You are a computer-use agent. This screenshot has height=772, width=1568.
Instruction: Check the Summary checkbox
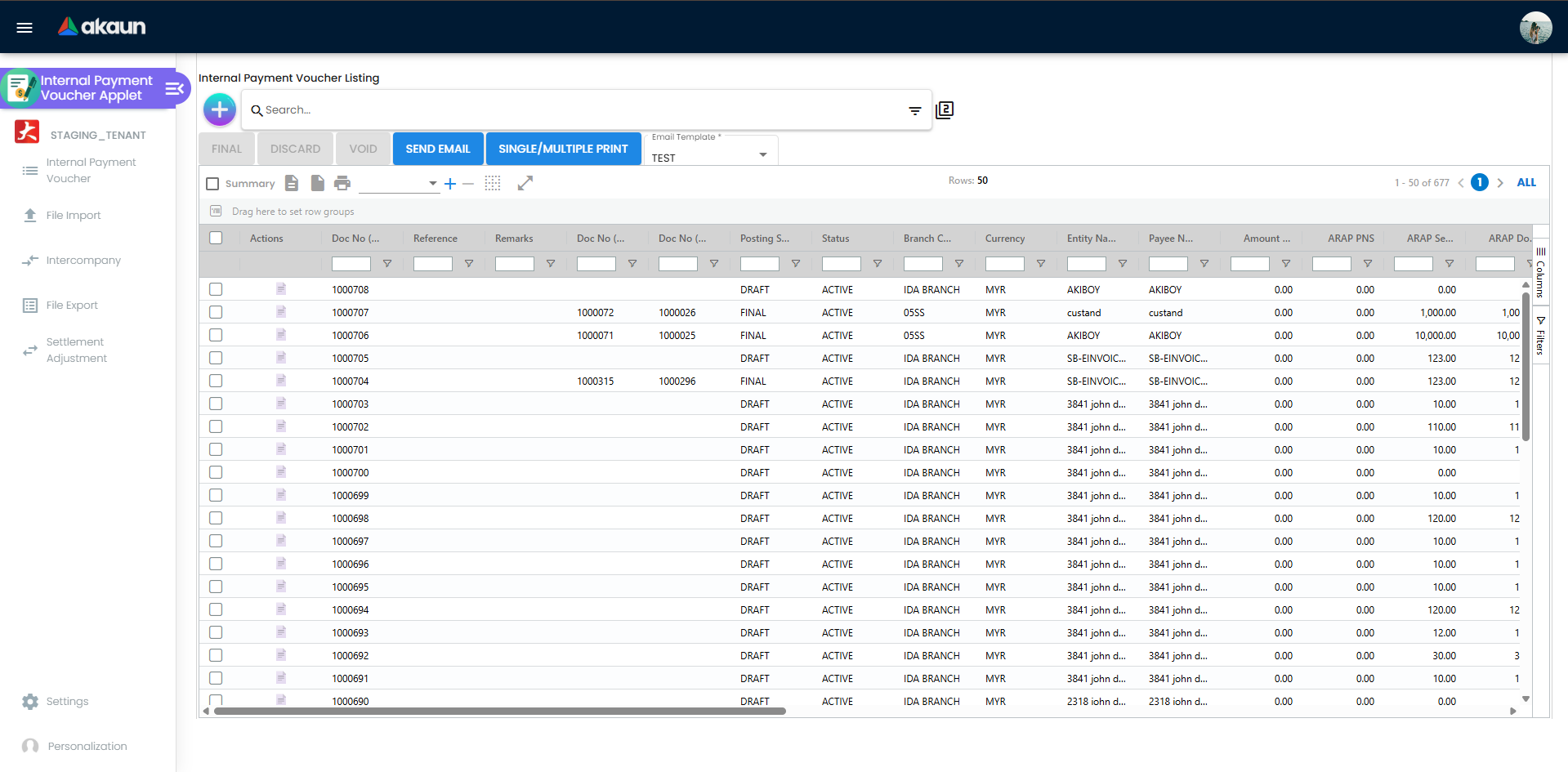tap(212, 183)
